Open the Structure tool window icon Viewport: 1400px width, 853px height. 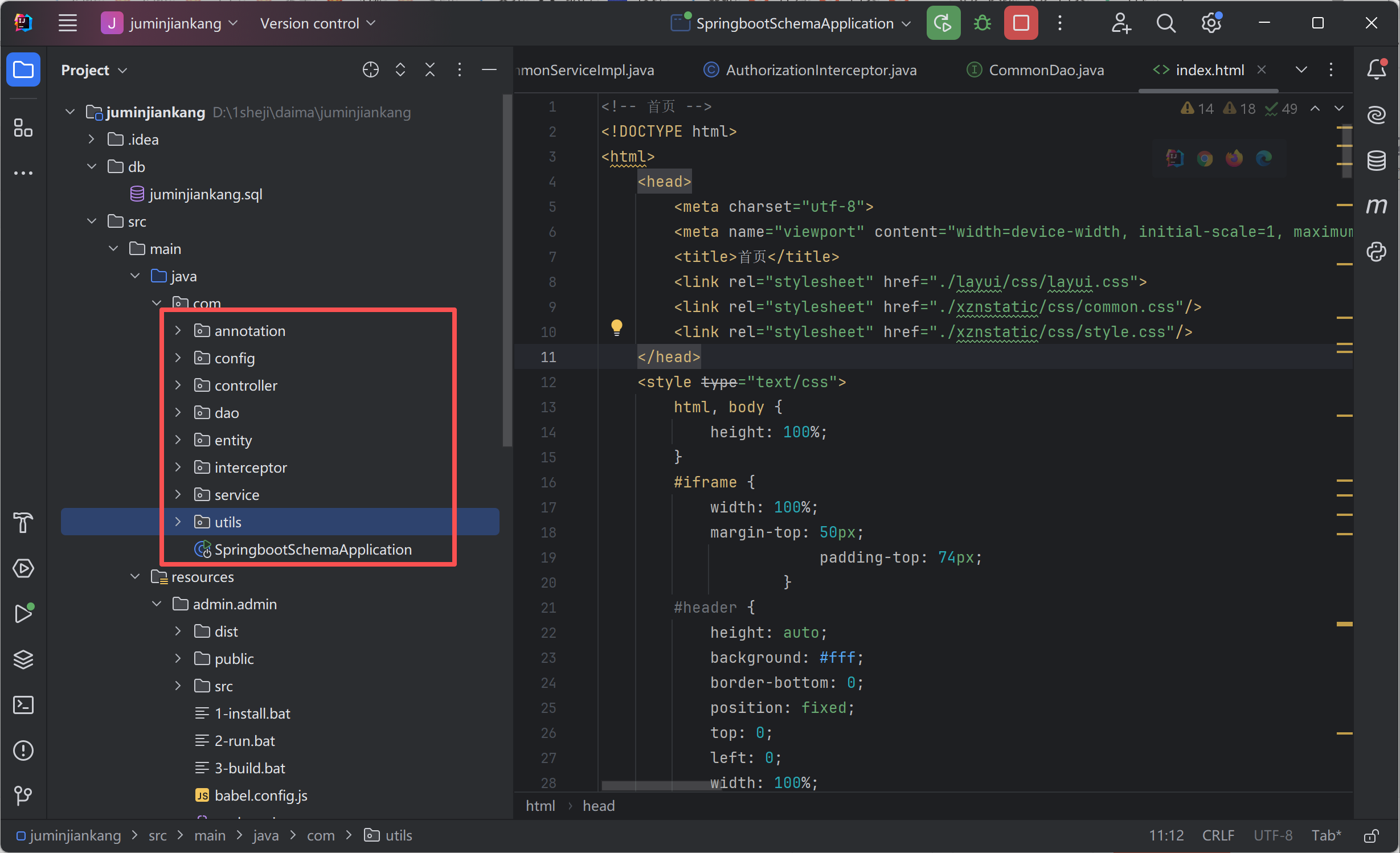pos(23,128)
